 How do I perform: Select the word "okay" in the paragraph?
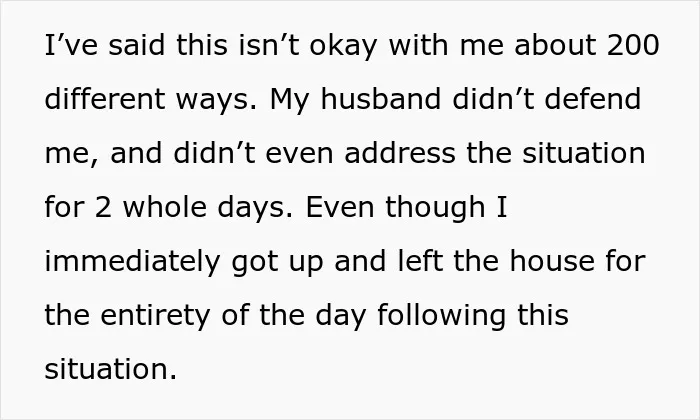pyautogui.click(x=343, y=47)
